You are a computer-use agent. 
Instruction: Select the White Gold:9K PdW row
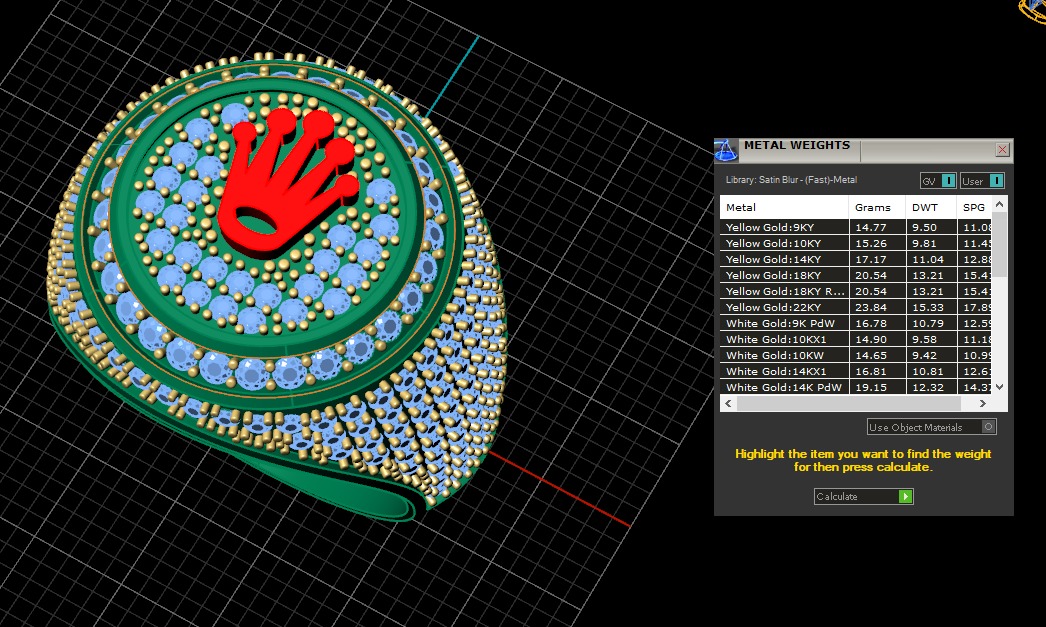tap(855, 324)
